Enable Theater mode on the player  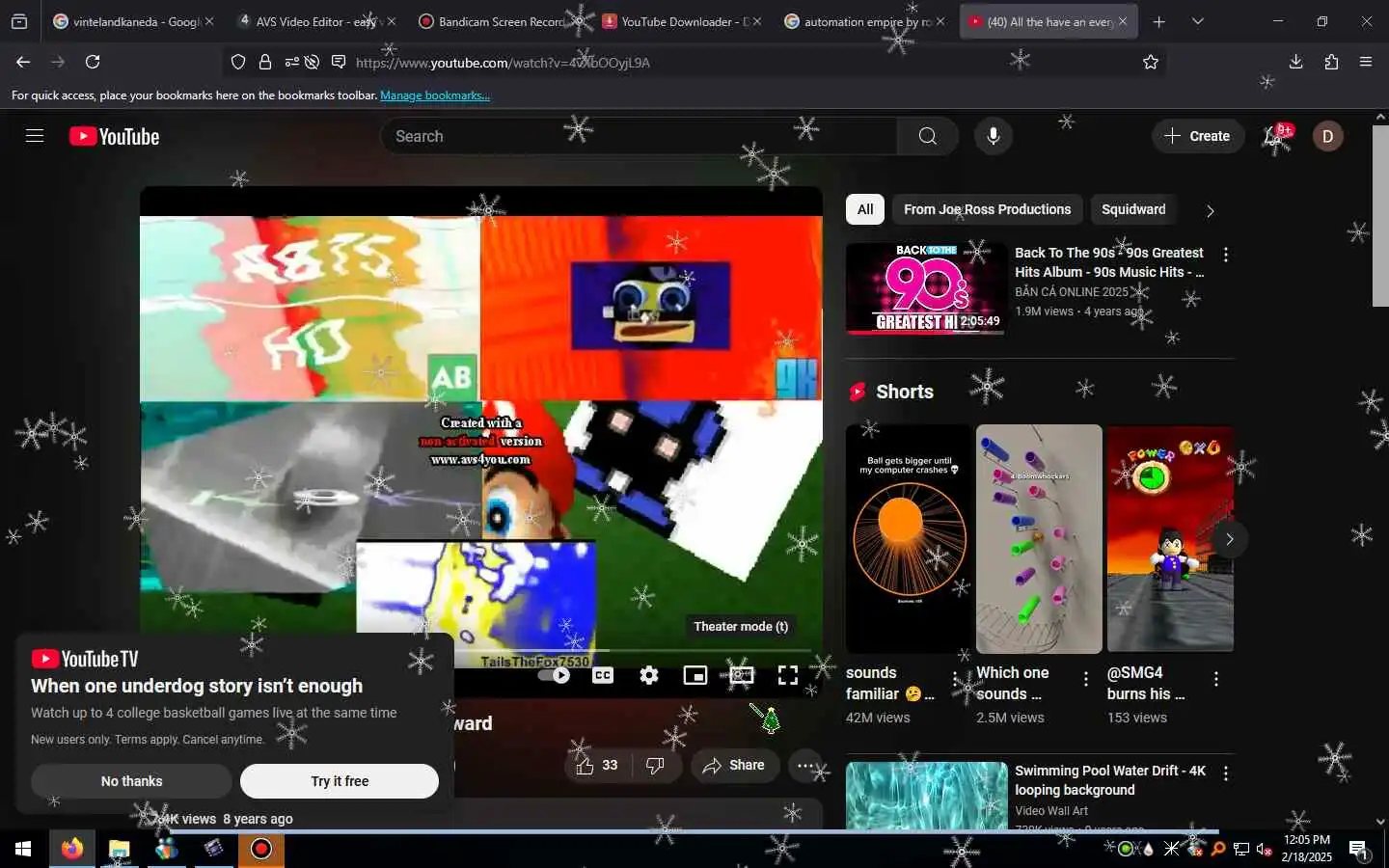tap(742, 675)
